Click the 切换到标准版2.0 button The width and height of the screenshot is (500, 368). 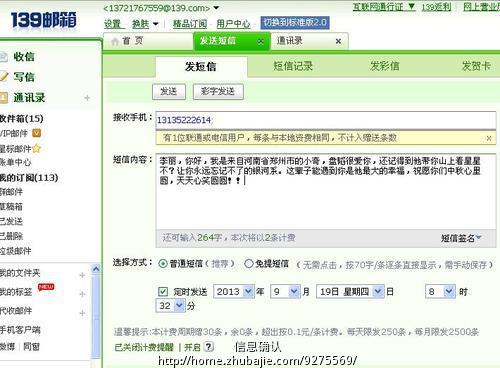(x=295, y=23)
